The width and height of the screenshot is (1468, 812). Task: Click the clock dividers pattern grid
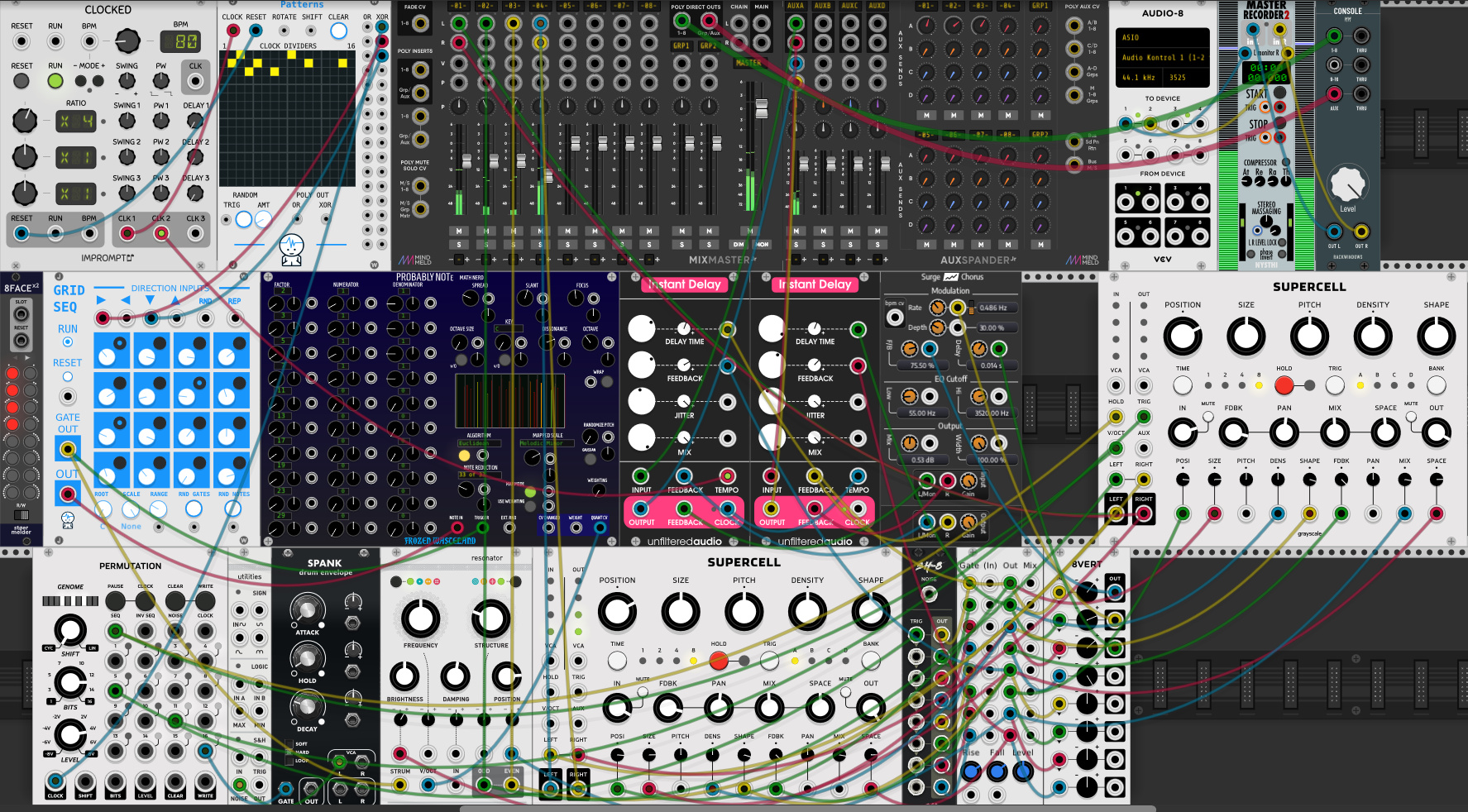point(289,117)
